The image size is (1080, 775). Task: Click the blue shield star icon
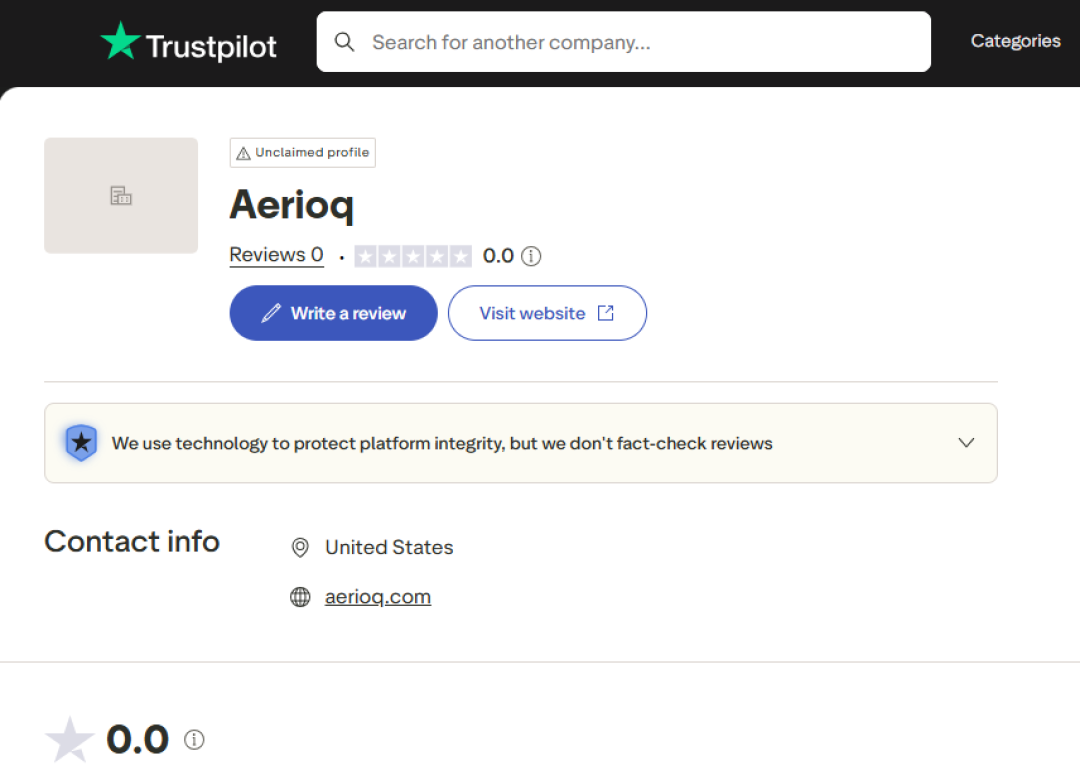[x=81, y=442]
